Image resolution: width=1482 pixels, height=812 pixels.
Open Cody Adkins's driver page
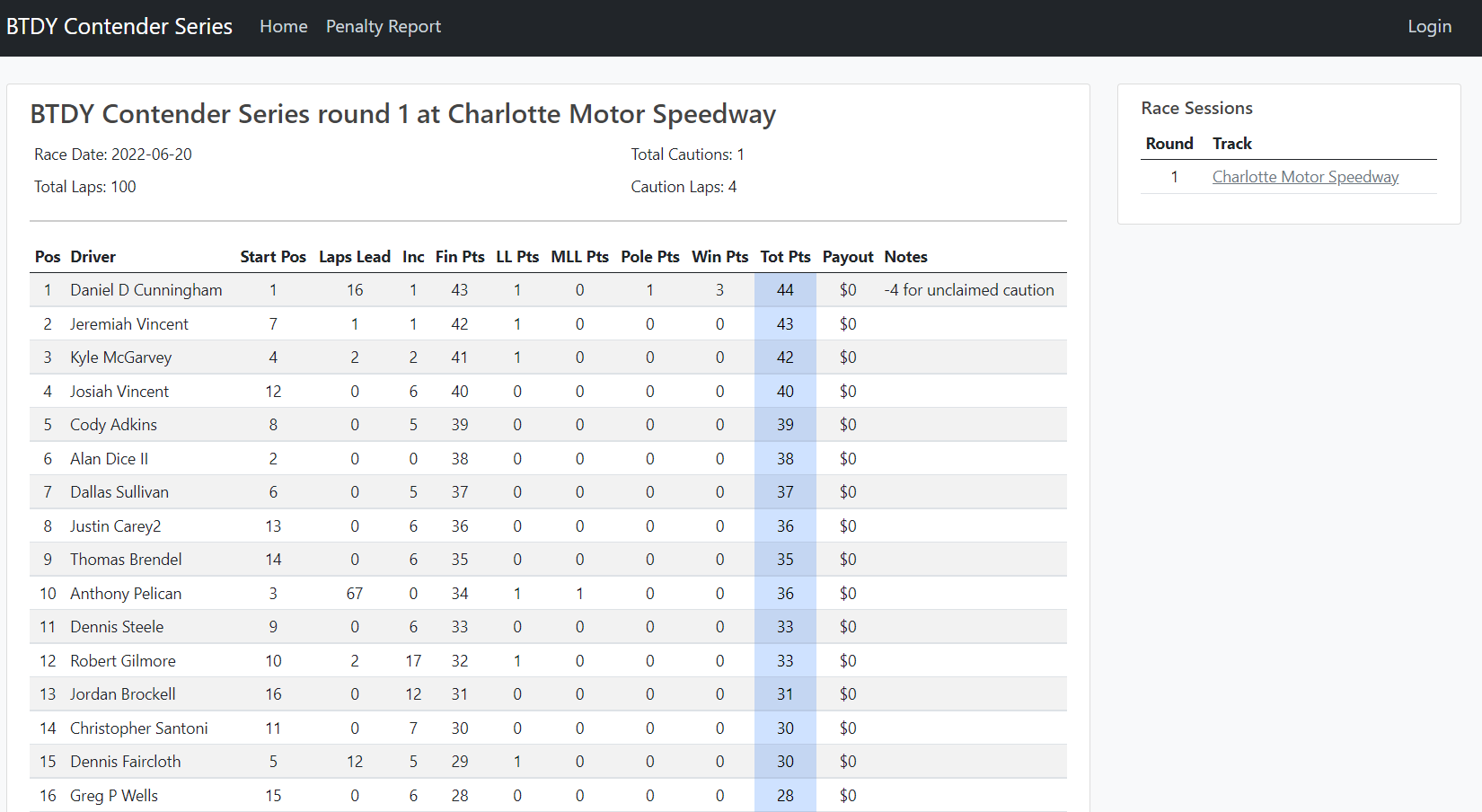pyautogui.click(x=113, y=424)
